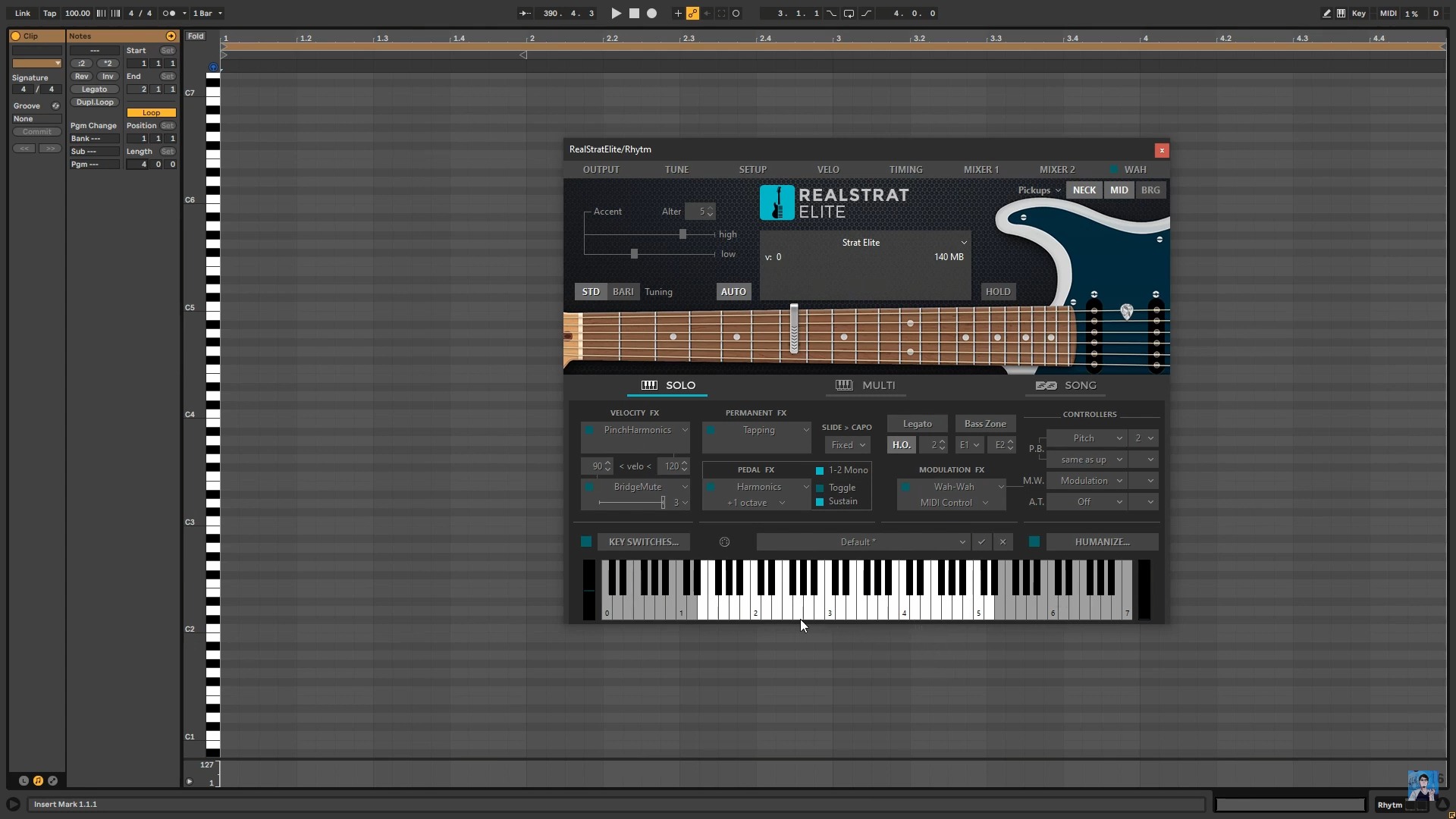The height and width of the screenshot is (819, 1456).
Task: Open the MIXER 1 tab
Action: coord(981,170)
